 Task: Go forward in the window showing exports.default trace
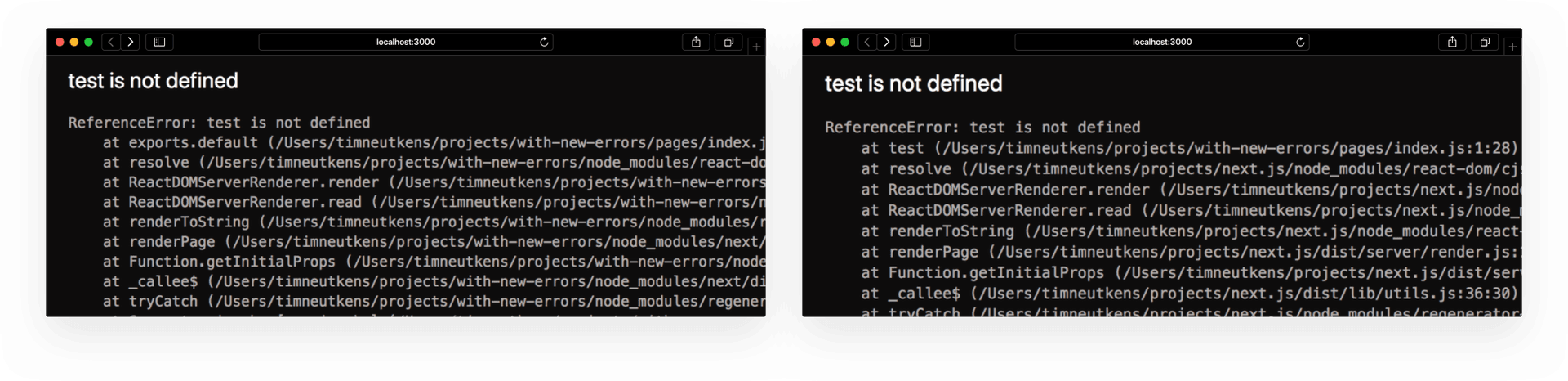coord(130,42)
